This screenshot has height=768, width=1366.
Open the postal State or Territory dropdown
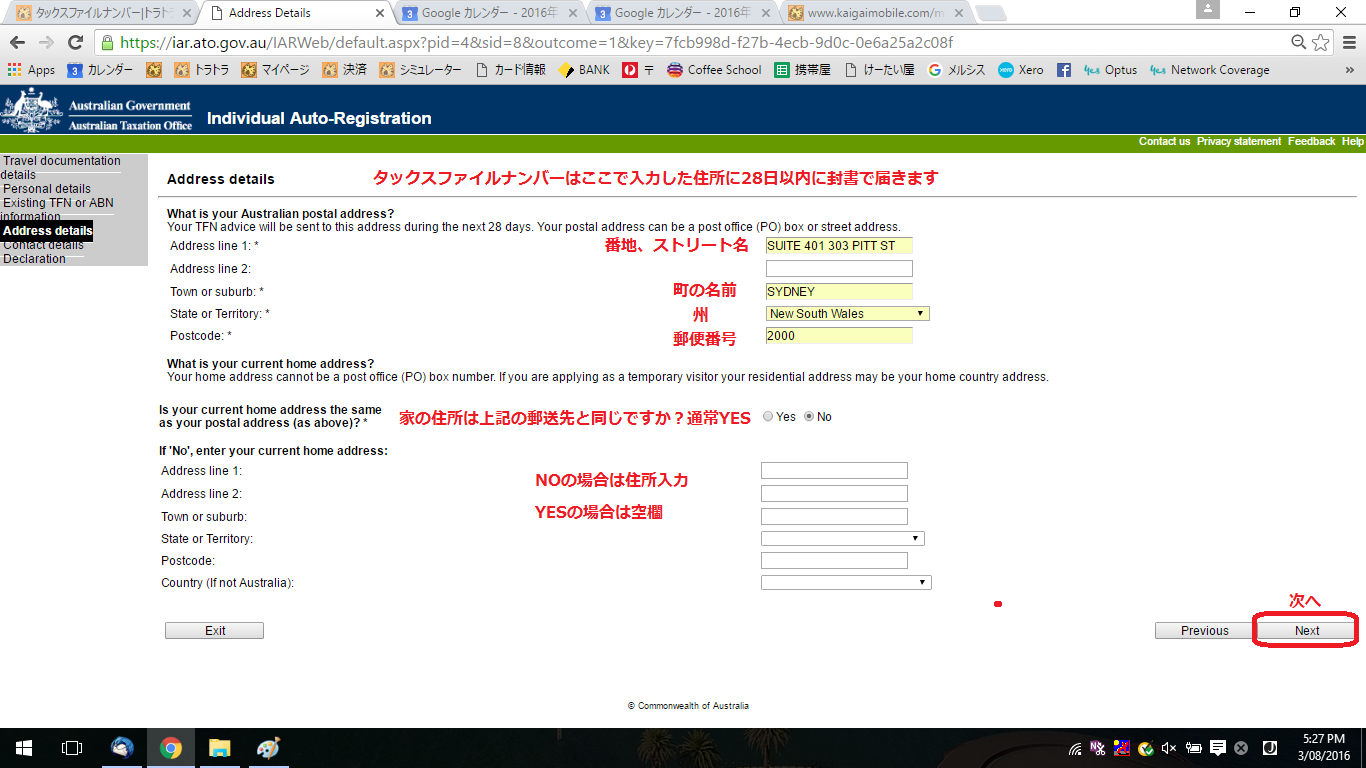[x=847, y=314]
